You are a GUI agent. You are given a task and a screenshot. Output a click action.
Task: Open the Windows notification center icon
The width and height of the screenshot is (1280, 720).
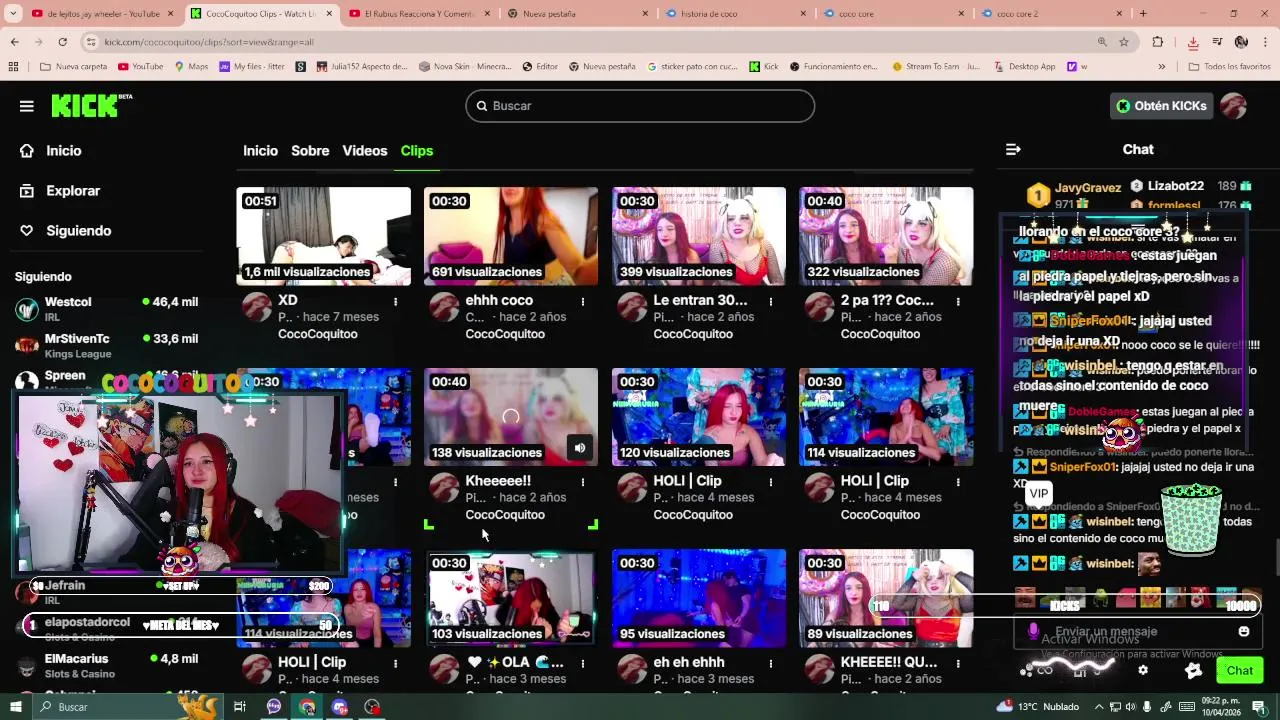[1258, 707]
